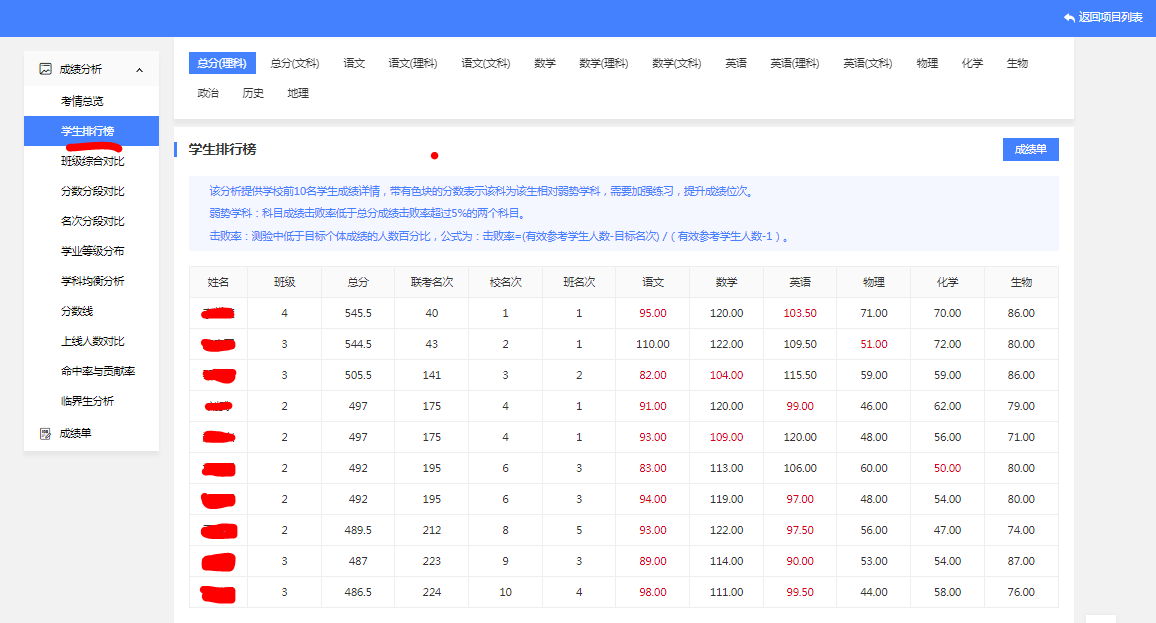Click the 联考名次 column header
The image size is (1156, 623).
point(432,282)
